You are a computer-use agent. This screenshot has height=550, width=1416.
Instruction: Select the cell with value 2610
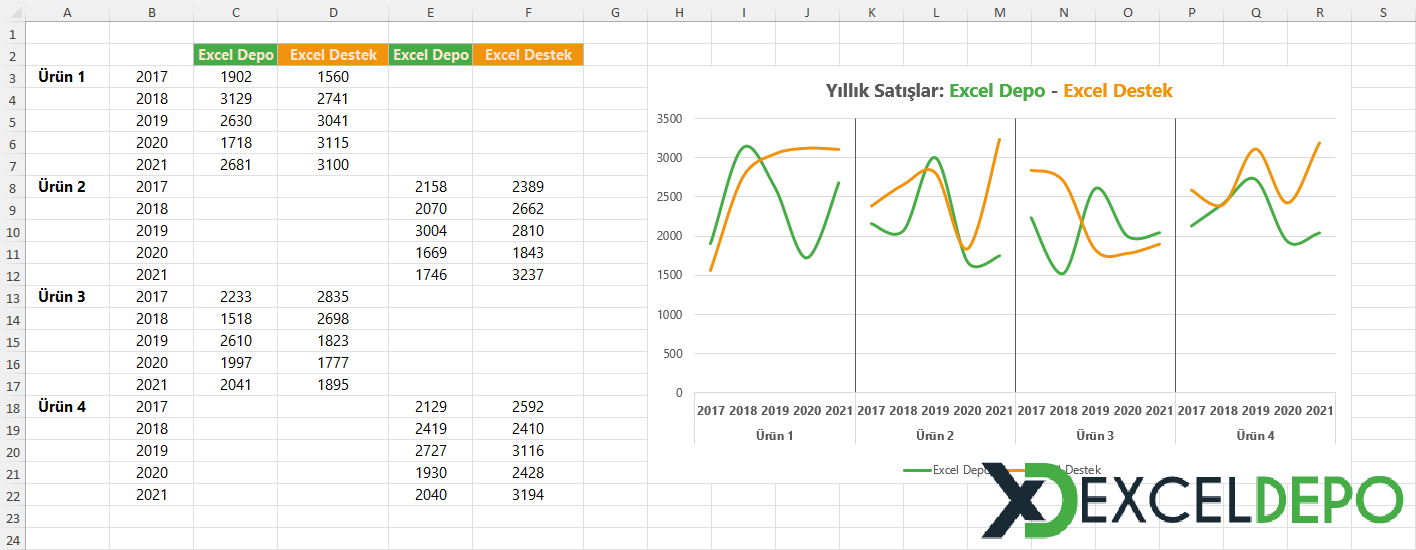click(x=235, y=341)
